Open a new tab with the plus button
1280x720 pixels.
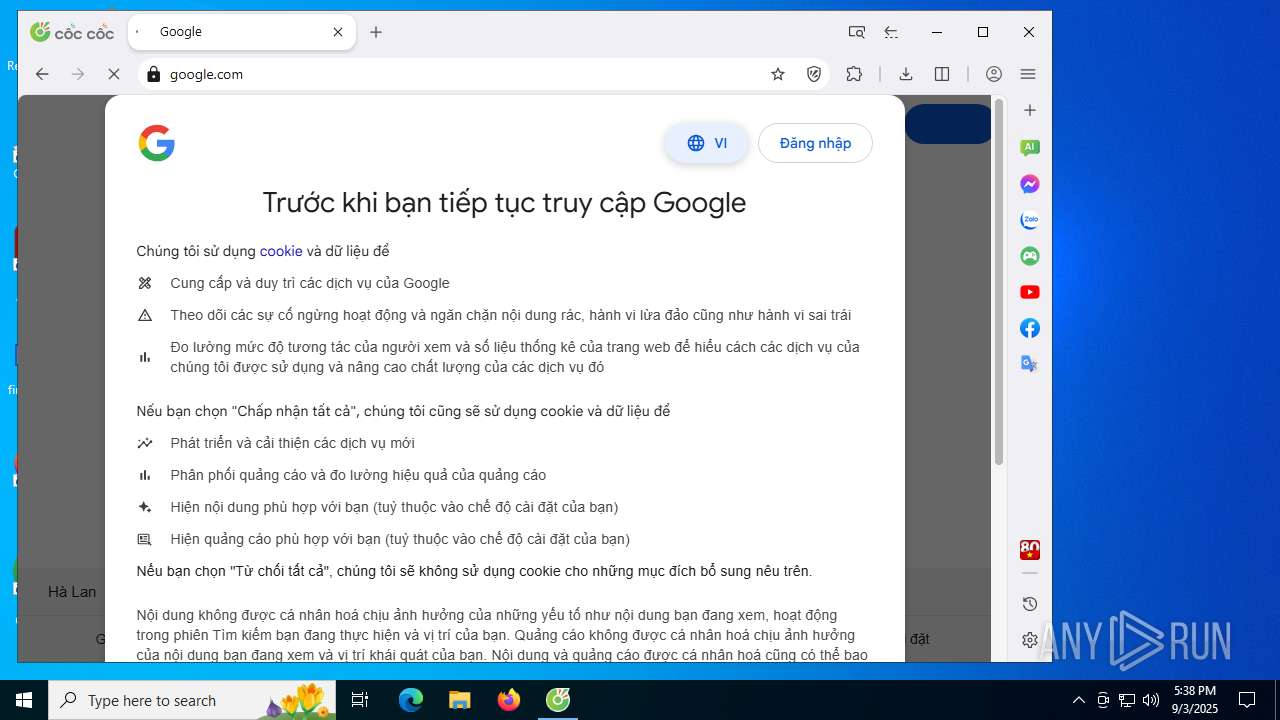(376, 32)
